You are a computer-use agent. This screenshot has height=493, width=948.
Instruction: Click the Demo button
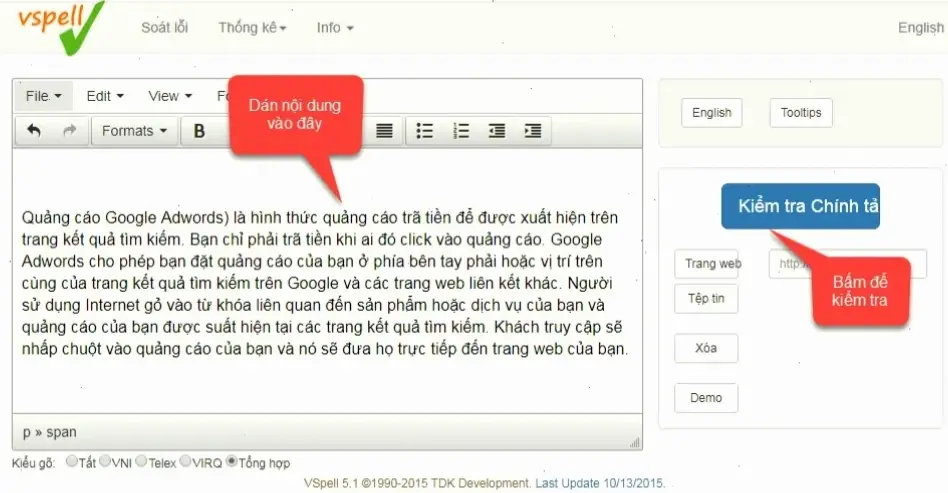(706, 398)
